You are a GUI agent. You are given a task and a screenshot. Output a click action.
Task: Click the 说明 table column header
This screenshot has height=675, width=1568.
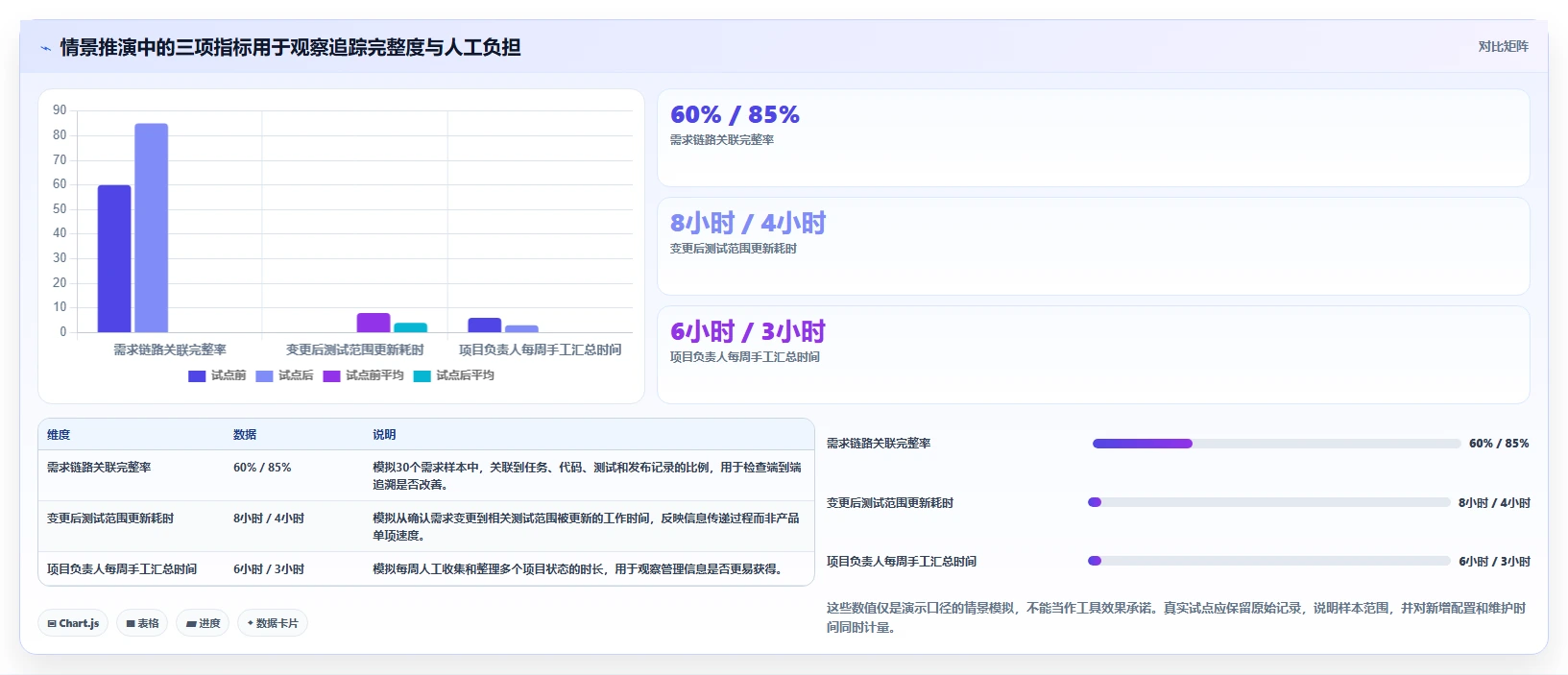[384, 435]
